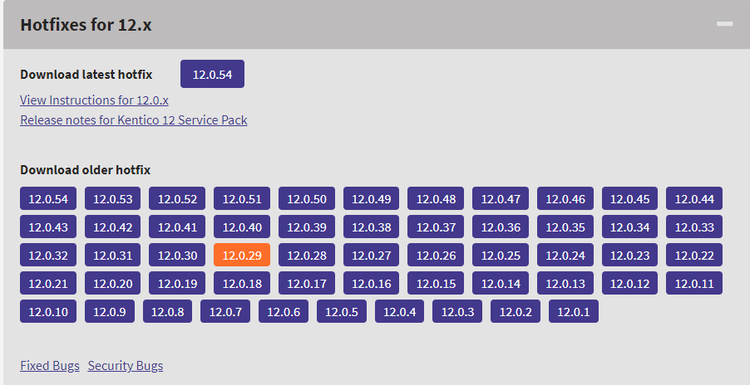Download hotfix 12.0.11
The height and width of the screenshot is (385, 750).
695,283
